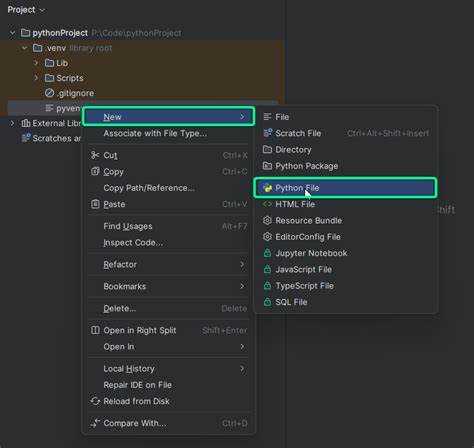474x448 pixels.
Task: Click the External Libraries icon in tree
Action: pyautogui.click(x=26, y=123)
